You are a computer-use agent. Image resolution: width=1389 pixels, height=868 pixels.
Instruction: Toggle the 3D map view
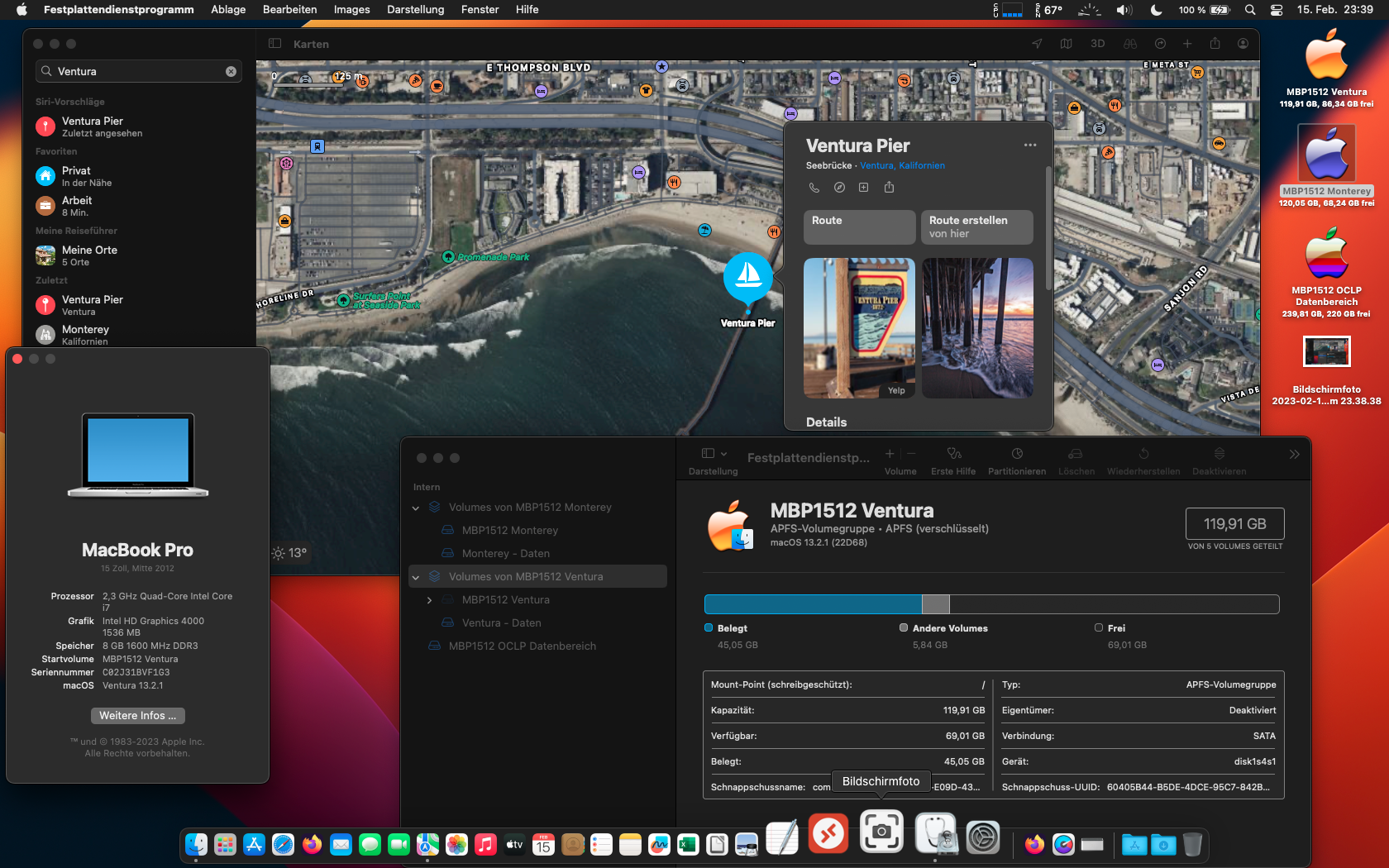coord(1098,44)
